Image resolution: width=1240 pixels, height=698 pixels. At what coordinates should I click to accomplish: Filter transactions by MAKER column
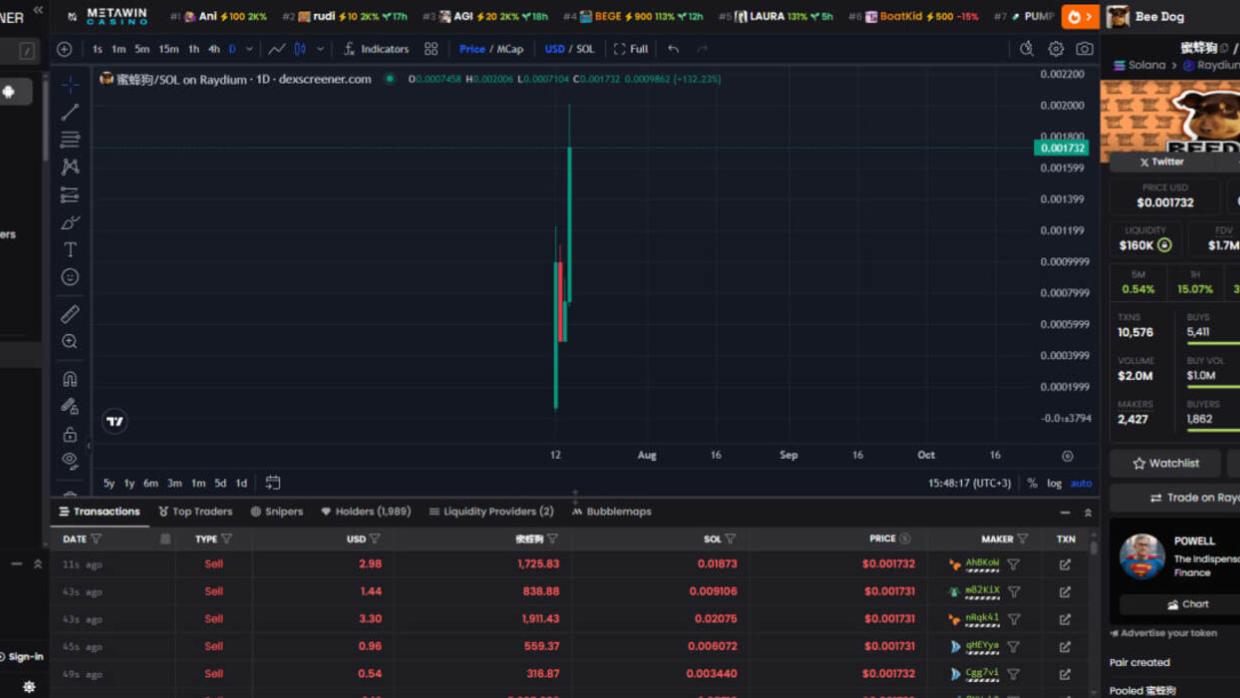coord(1022,539)
